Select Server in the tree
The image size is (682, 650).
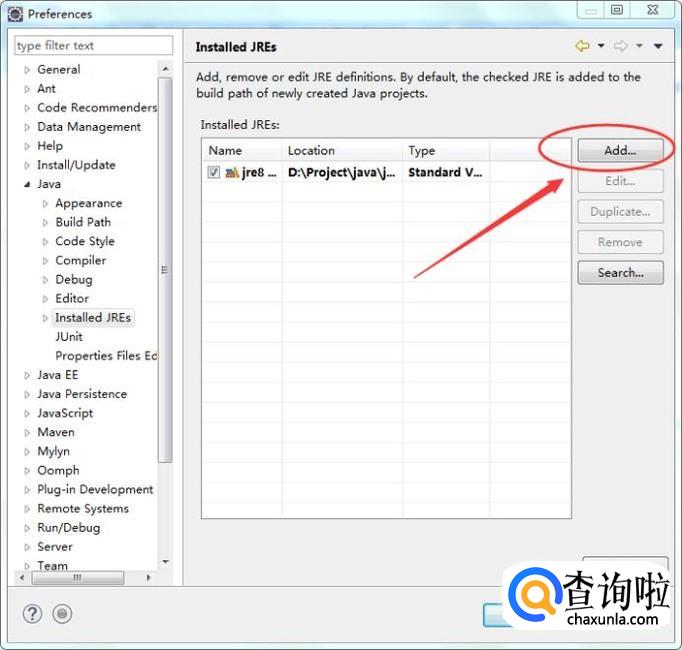pyautogui.click(x=55, y=547)
